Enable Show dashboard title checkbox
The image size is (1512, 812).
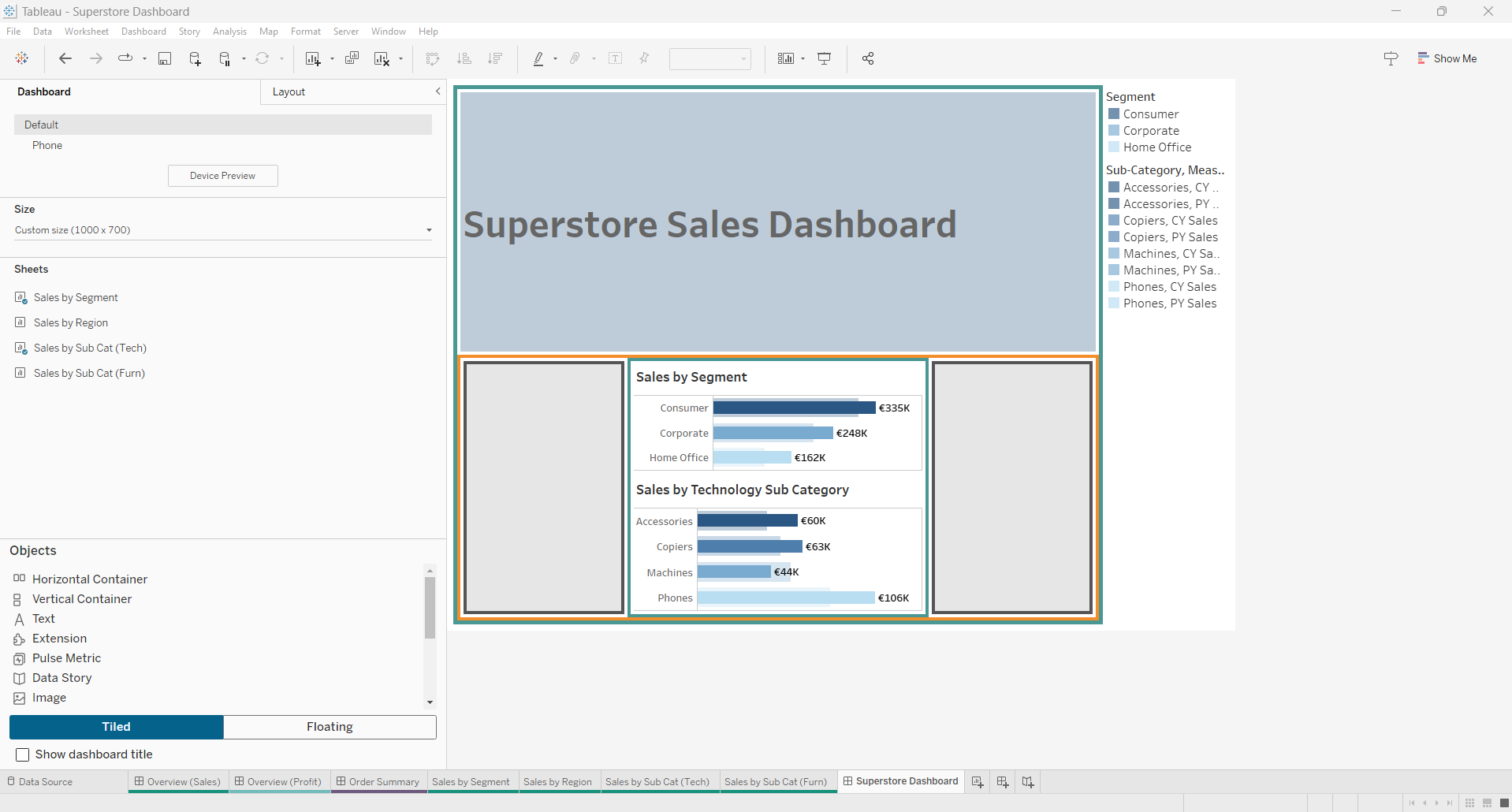pos(23,754)
